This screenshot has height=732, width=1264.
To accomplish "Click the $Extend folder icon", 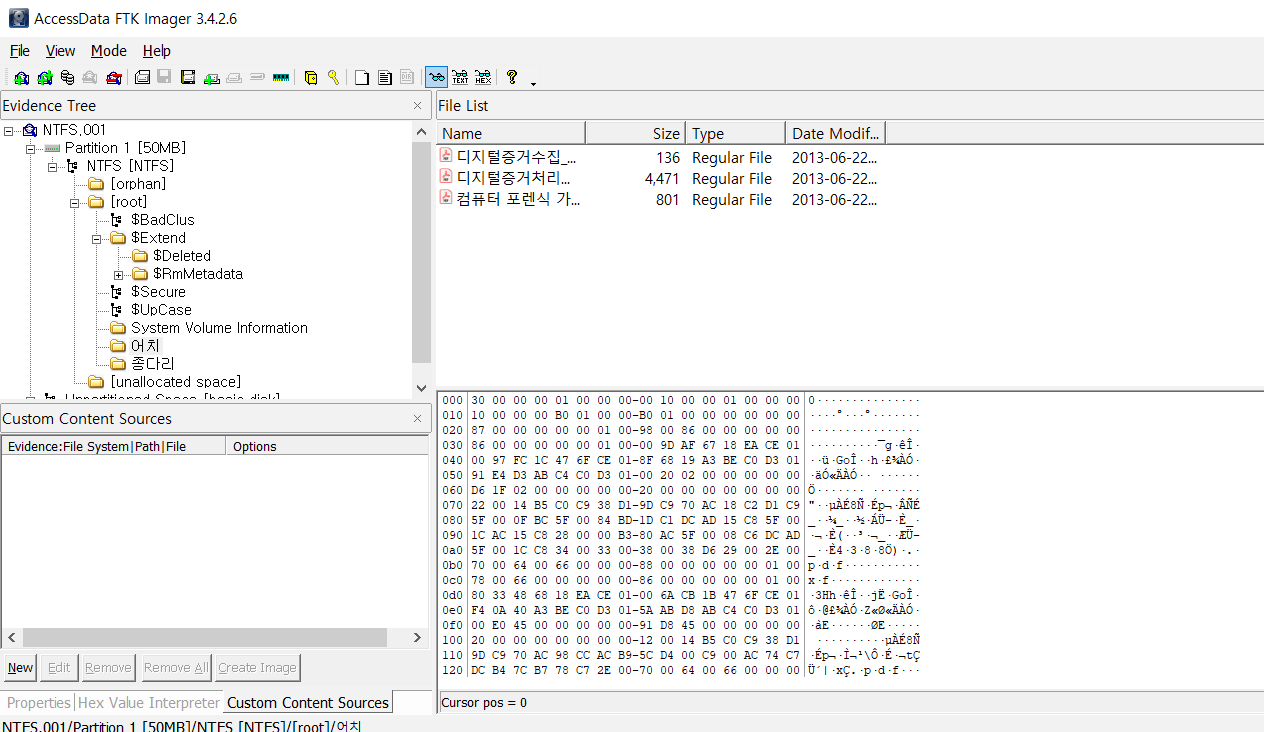I will (x=118, y=238).
